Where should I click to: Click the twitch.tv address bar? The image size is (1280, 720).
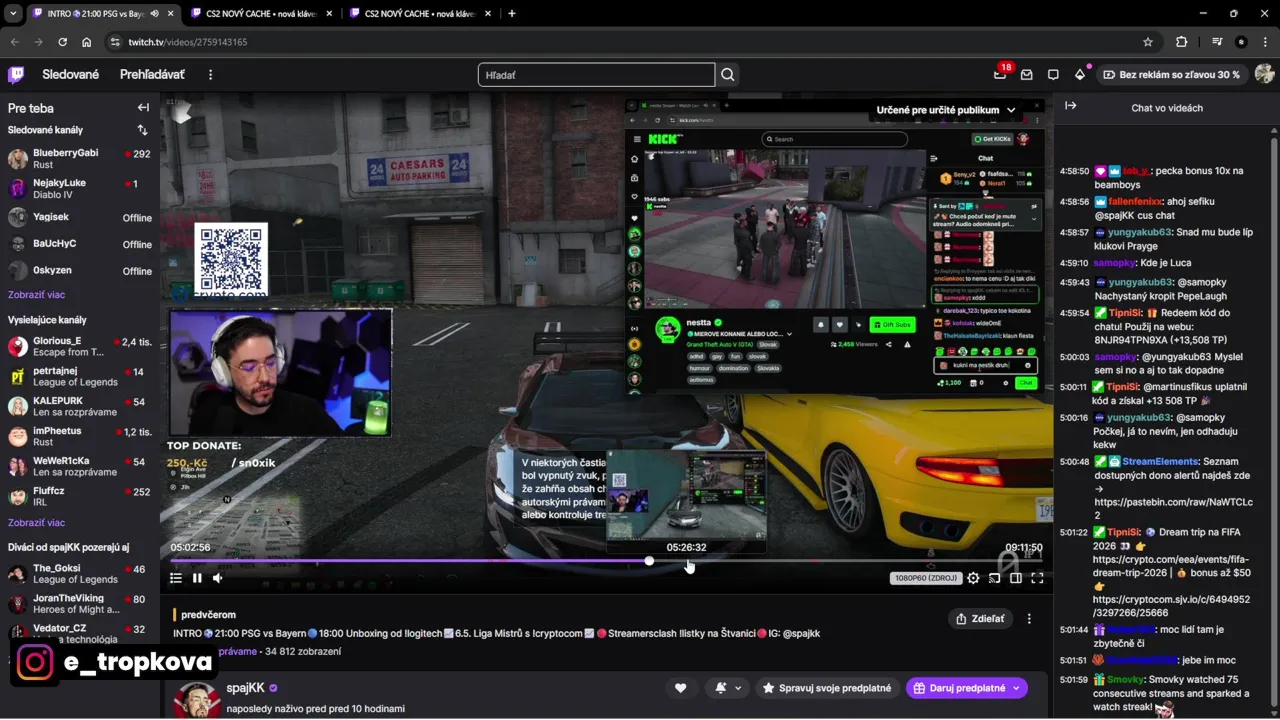click(x=630, y=42)
